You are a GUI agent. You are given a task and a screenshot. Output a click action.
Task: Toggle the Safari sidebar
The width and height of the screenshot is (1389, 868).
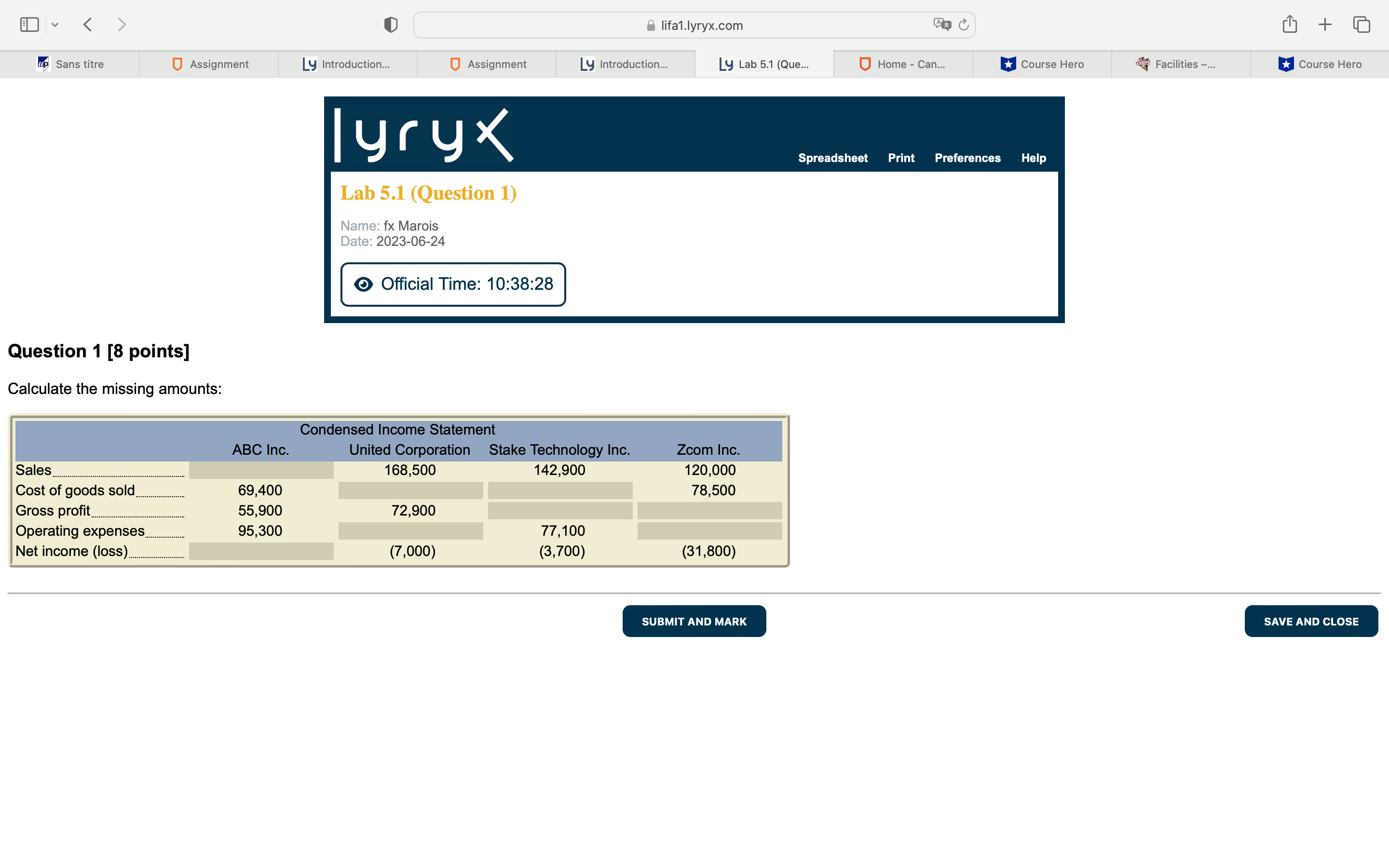pos(29,24)
